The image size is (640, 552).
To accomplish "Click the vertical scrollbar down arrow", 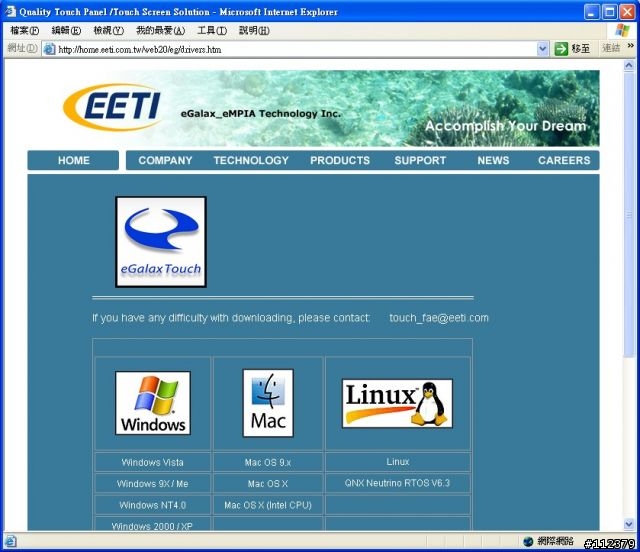I will pos(629,524).
